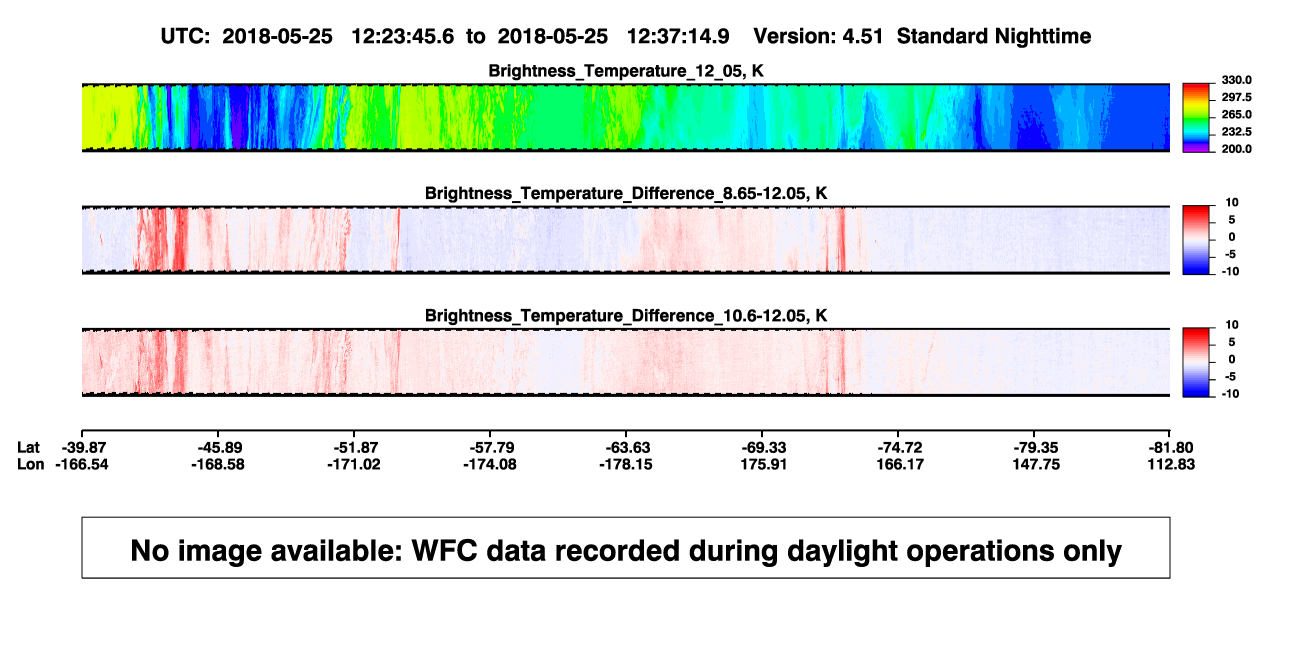The height and width of the screenshot is (667, 1300).
Task: Open the 8.65-12.05 difference image strip
Action: pos(626,240)
